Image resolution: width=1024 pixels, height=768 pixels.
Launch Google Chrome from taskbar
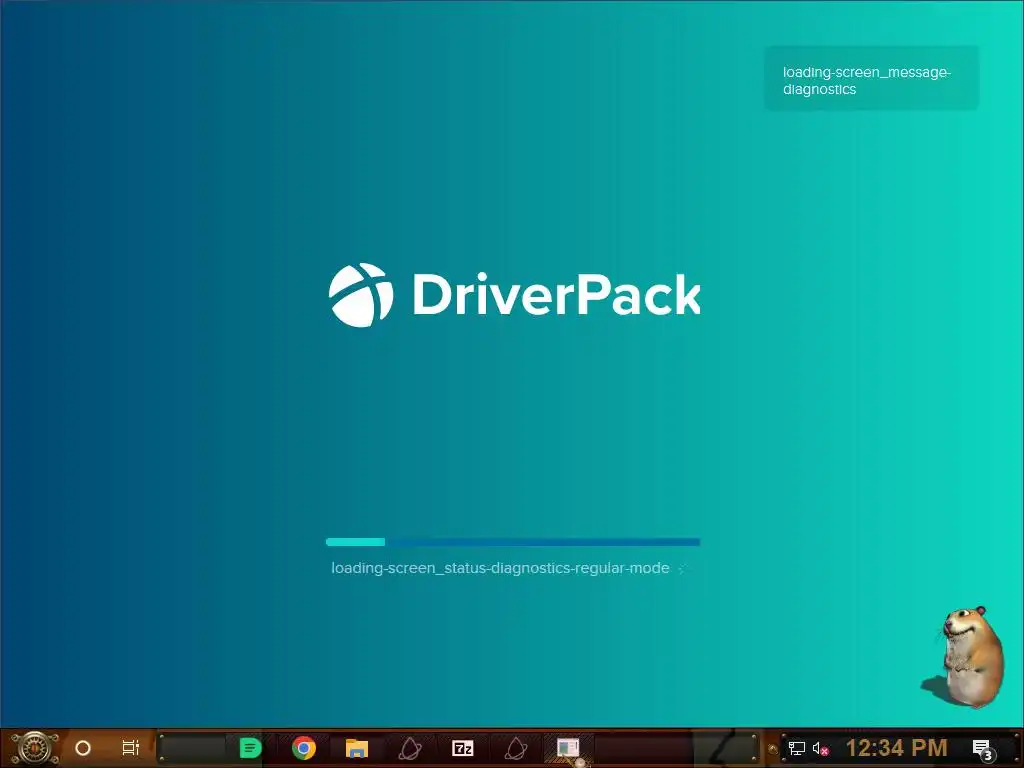[304, 748]
